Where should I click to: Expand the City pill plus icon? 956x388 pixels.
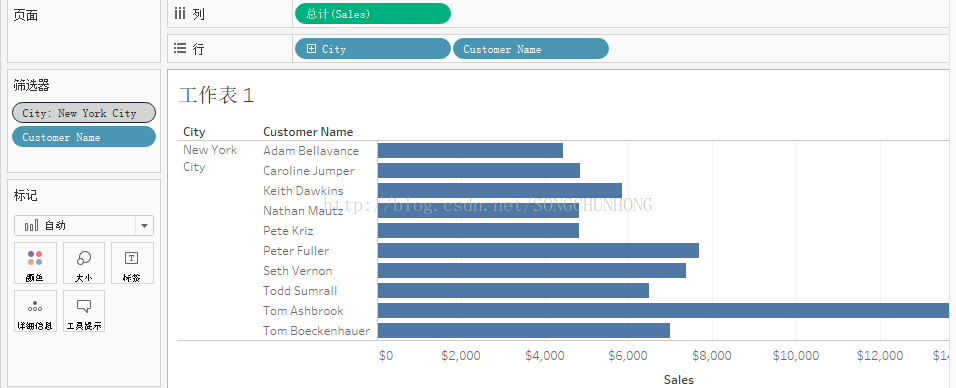click(x=312, y=49)
